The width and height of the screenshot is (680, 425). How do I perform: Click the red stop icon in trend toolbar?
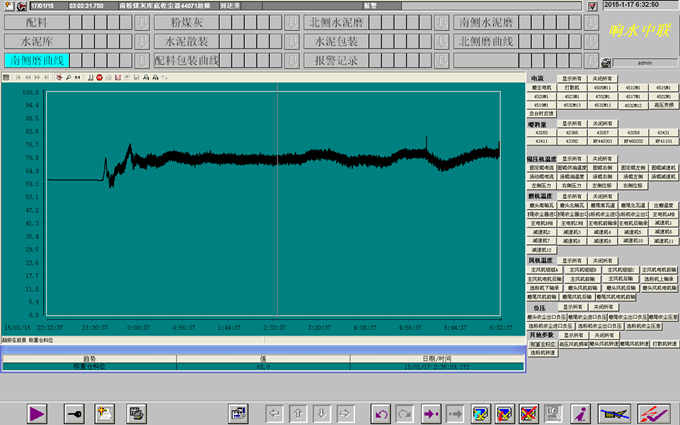click(x=99, y=77)
